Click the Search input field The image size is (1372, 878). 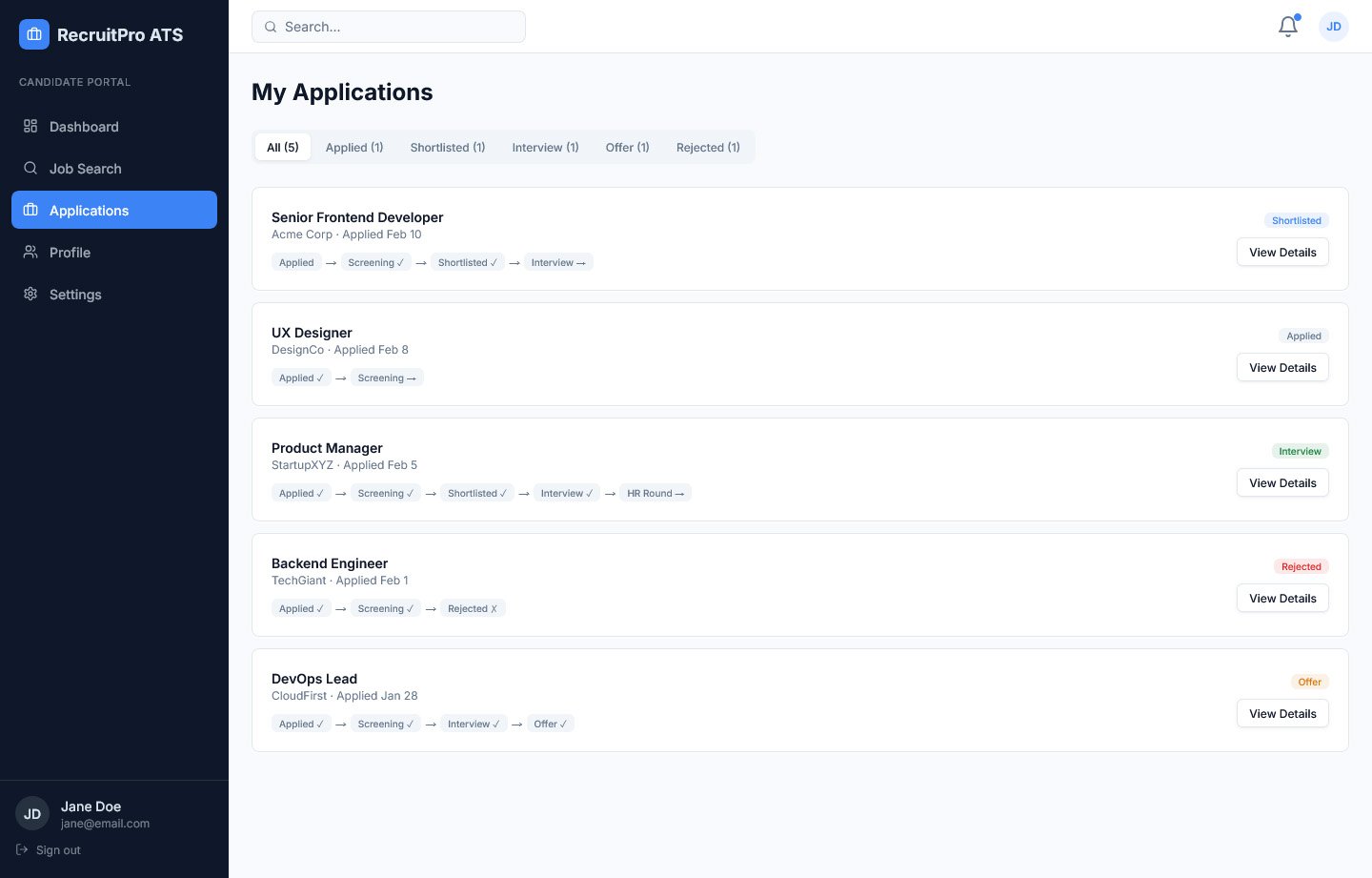[x=389, y=27]
